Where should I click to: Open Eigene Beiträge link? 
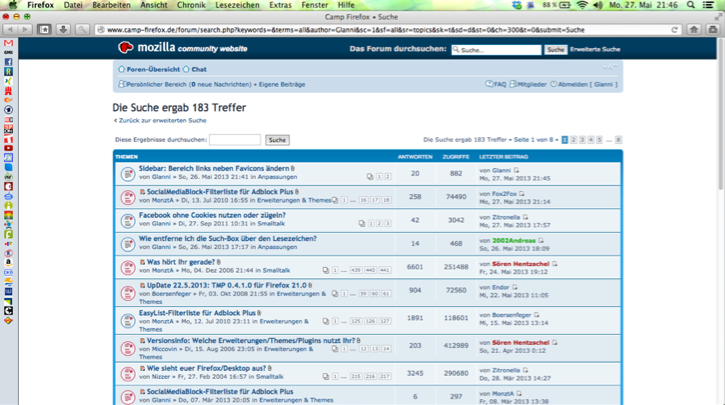coord(282,85)
